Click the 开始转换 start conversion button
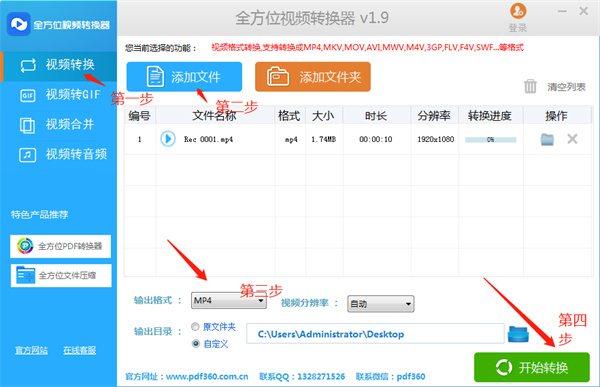The height and width of the screenshot is (387, 600). point(532,367)
